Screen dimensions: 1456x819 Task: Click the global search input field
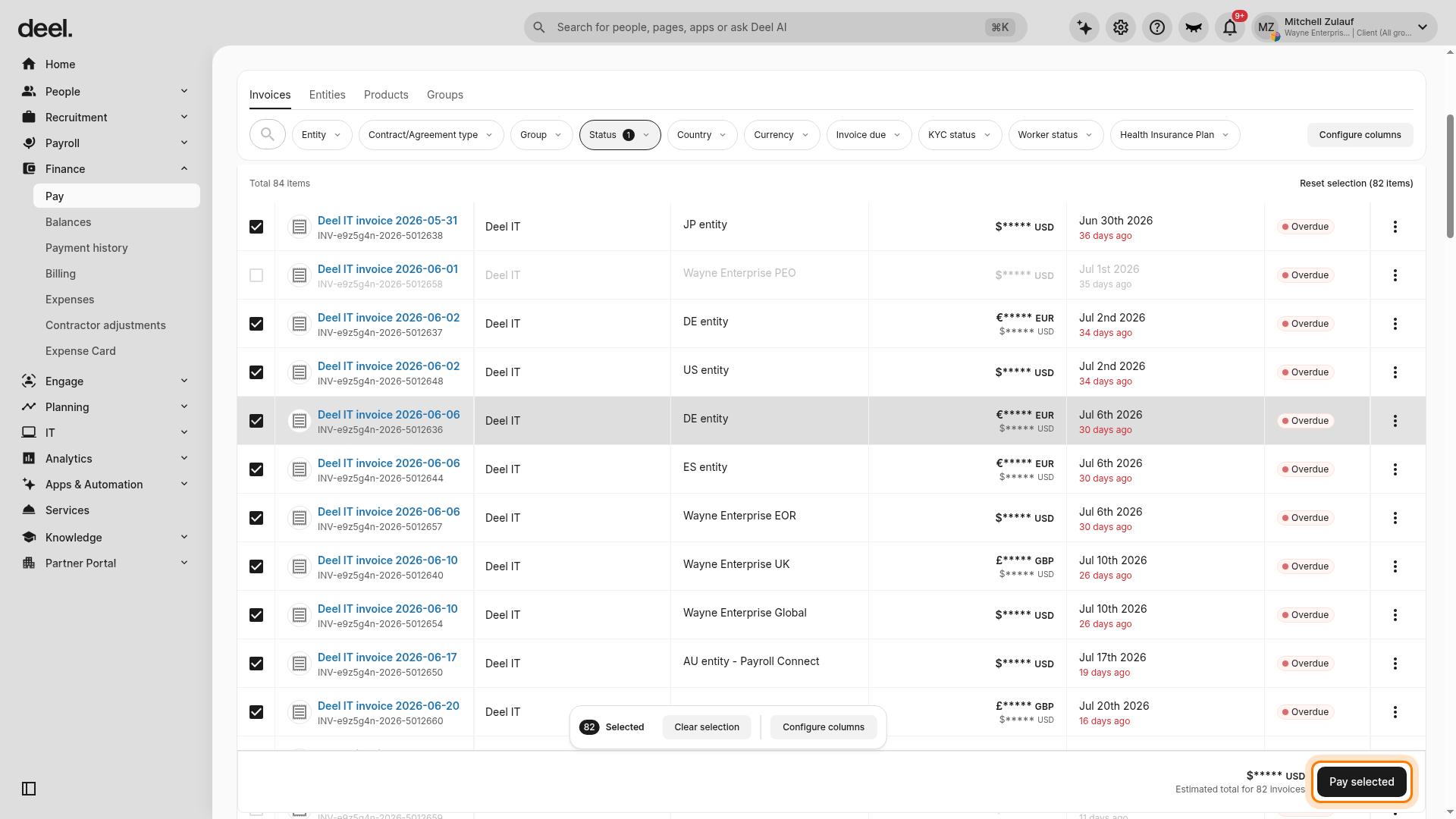[x=775, y=27]
